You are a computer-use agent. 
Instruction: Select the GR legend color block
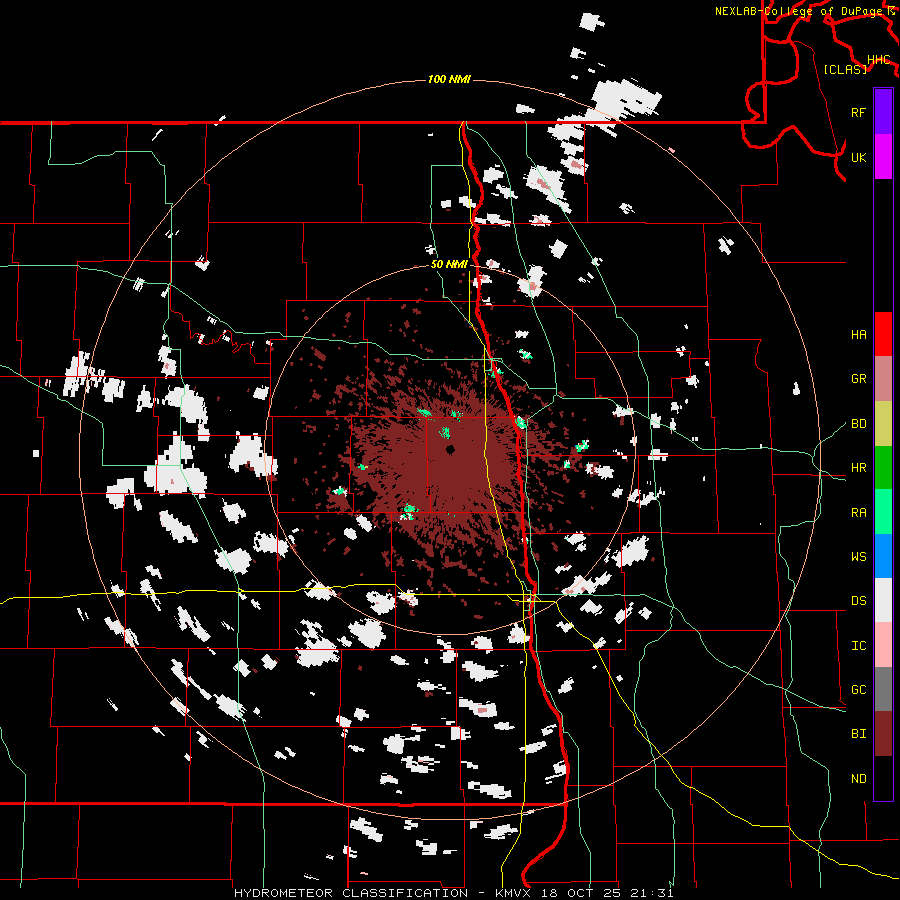[883, 378]
